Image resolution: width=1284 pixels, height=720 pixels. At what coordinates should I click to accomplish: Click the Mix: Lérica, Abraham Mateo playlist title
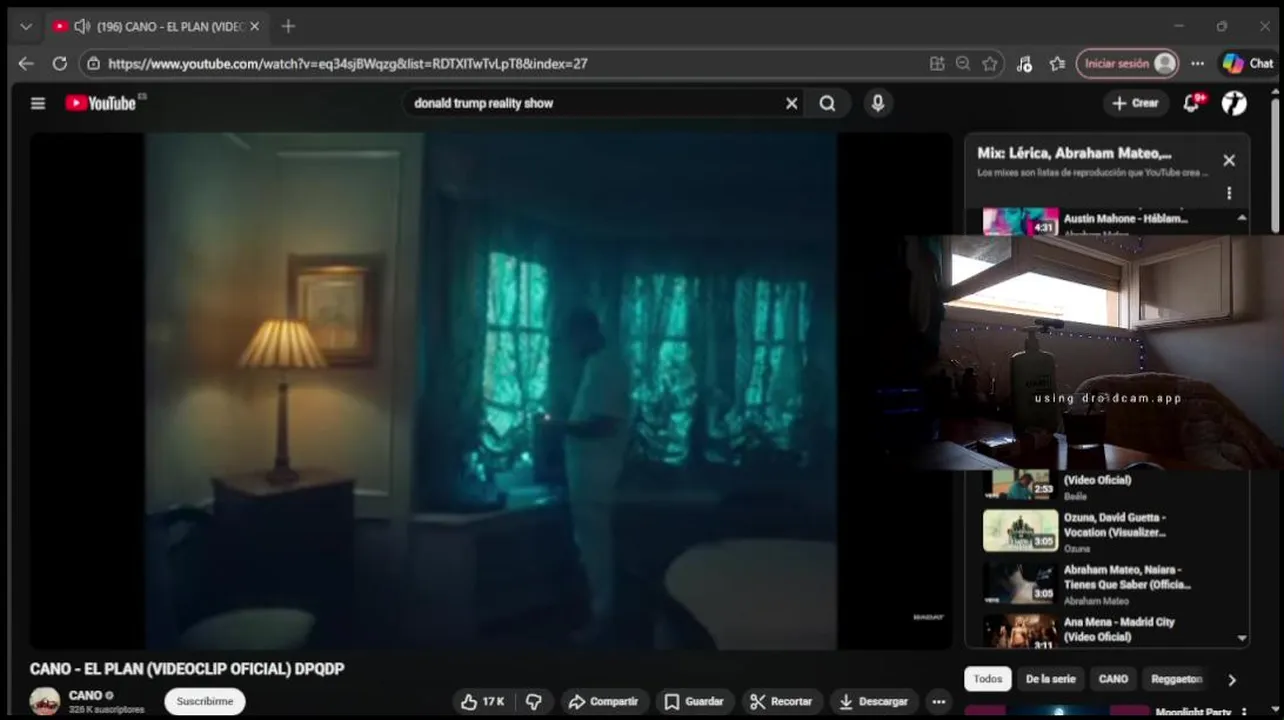(1074, 154)
